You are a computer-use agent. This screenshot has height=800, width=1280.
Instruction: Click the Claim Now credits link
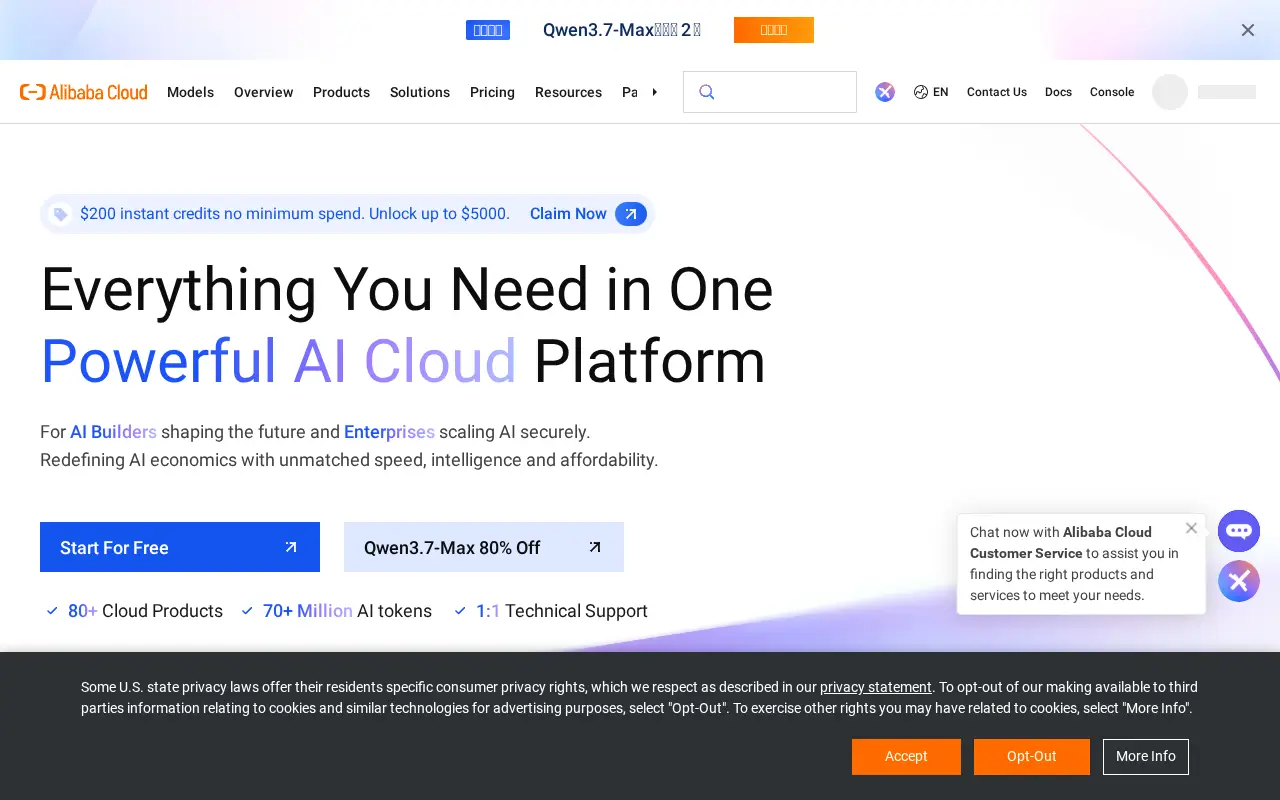(x=588, y=214)
